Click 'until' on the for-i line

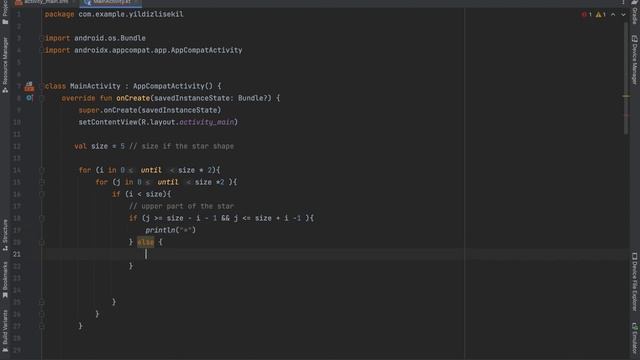click(151, 170)
